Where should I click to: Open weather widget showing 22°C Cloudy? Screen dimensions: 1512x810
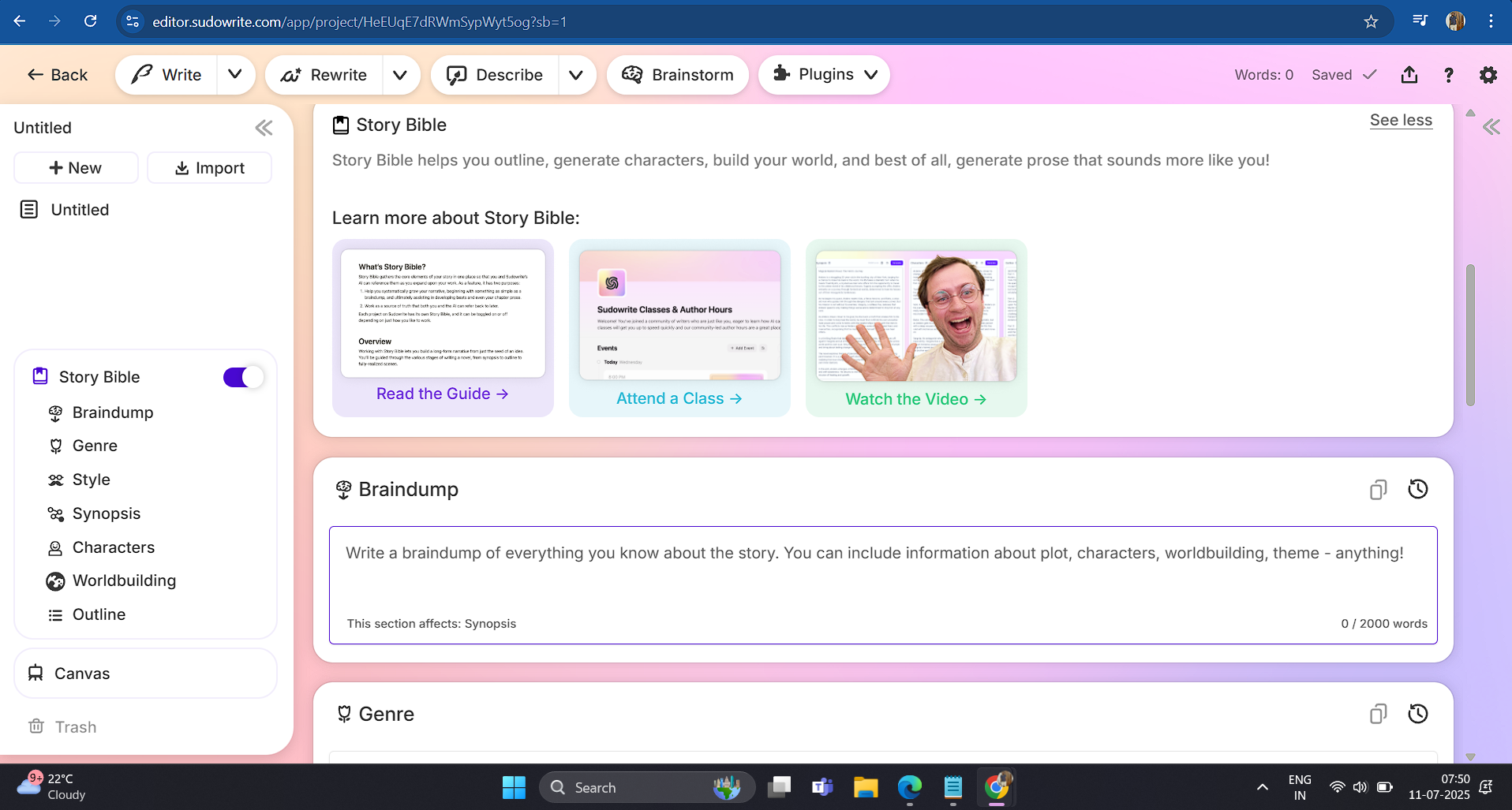(51, 787)
